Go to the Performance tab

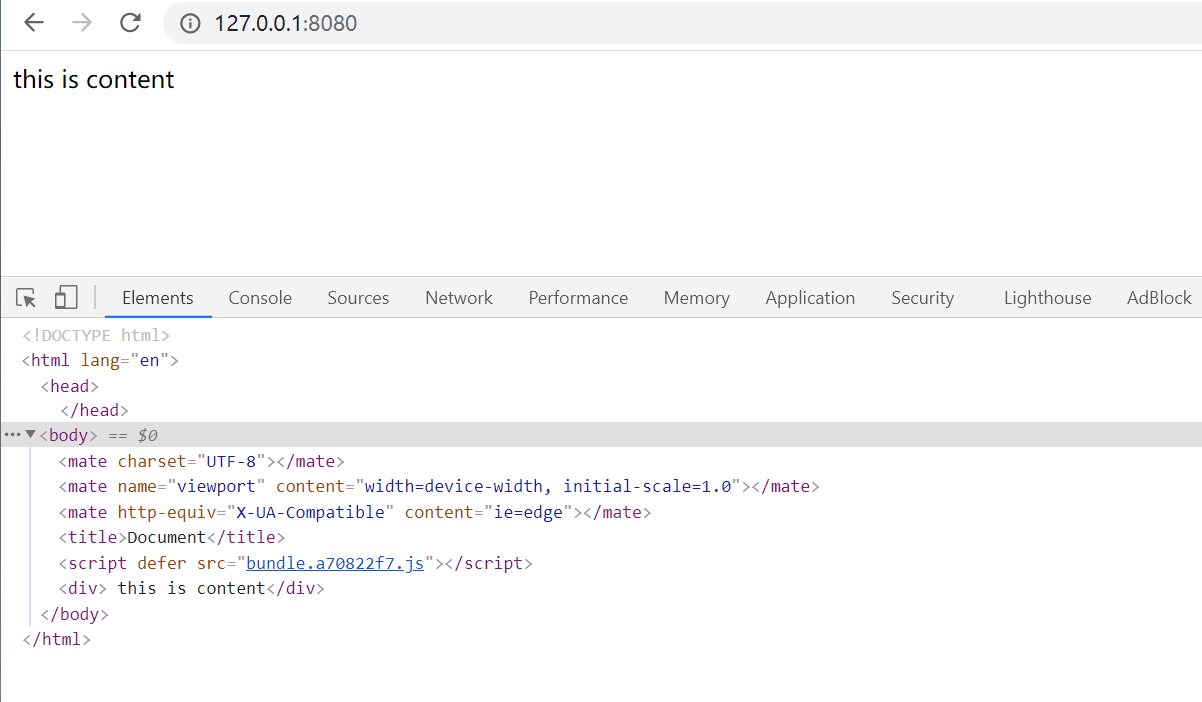(x=578, y=298)
